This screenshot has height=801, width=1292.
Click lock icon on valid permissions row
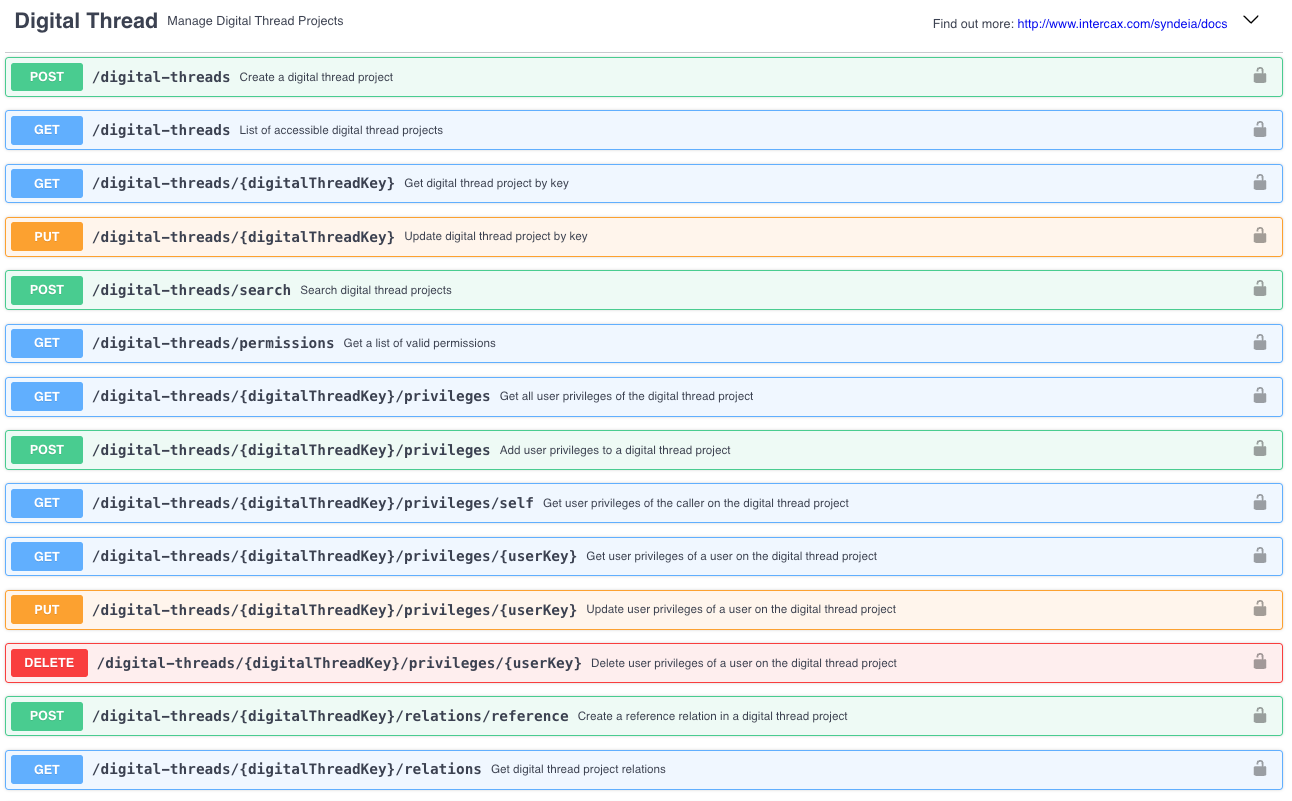click(1259, 342)
